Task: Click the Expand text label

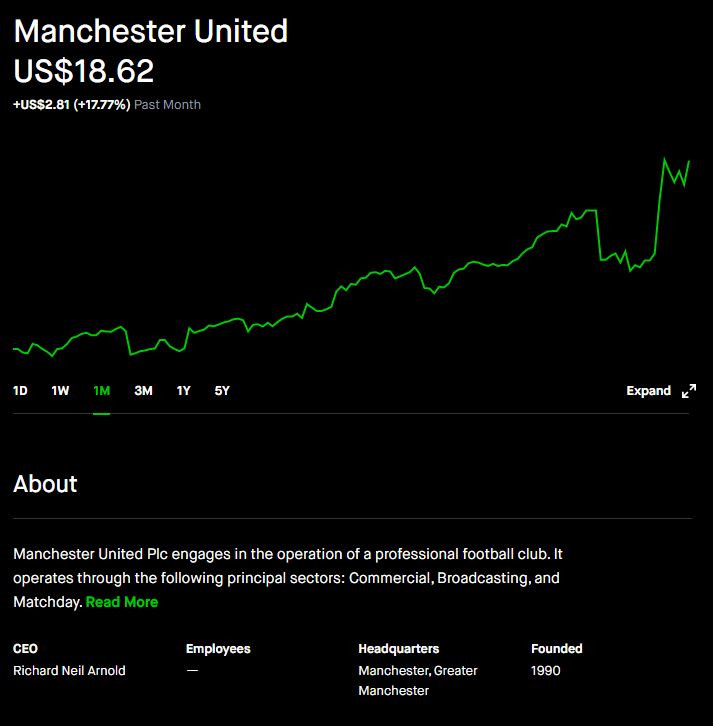Action: click(x=648, y=391)
